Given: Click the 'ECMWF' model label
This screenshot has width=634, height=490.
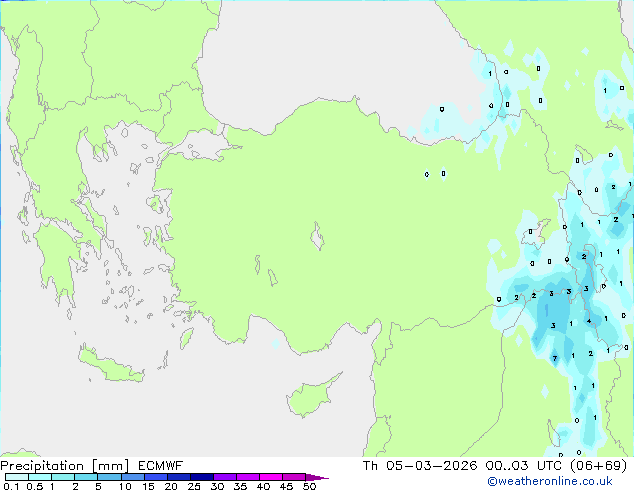Looking at the screenshot, I should 161,466.
